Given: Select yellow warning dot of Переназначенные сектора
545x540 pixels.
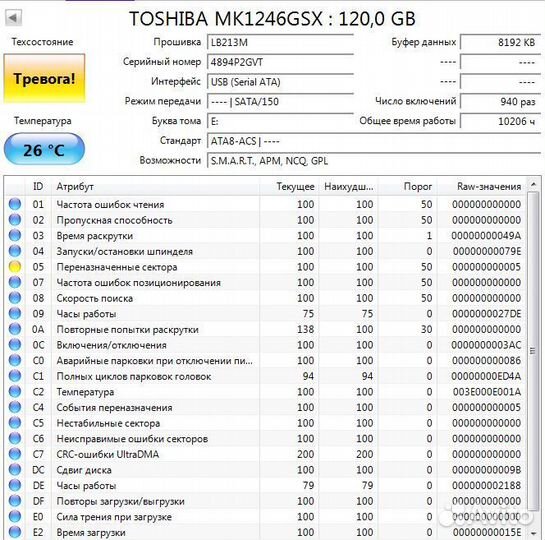Looking at the screenshot, I should coord(15,267).
